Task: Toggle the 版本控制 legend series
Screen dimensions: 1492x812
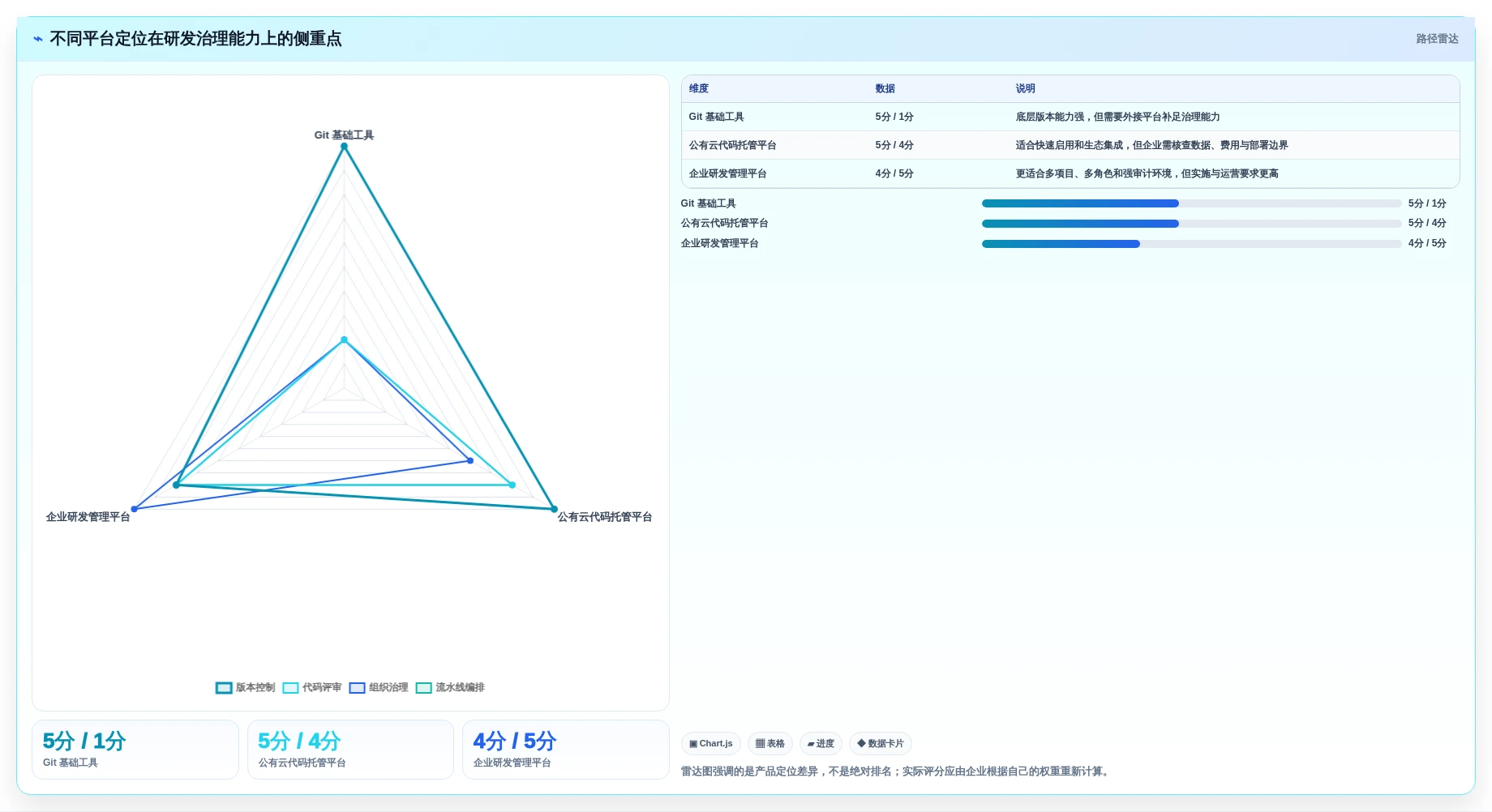Action: point(246,687)
